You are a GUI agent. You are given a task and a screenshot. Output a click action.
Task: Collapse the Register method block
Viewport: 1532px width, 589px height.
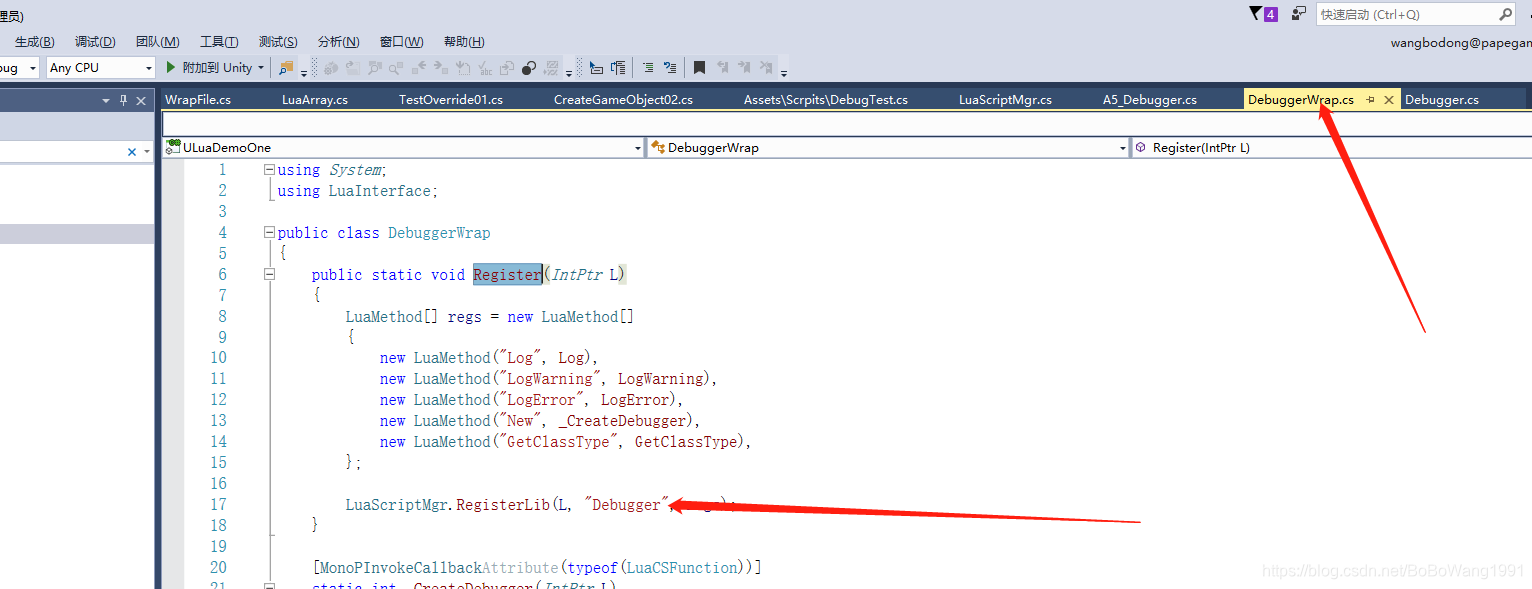click(x=269, y=275)
